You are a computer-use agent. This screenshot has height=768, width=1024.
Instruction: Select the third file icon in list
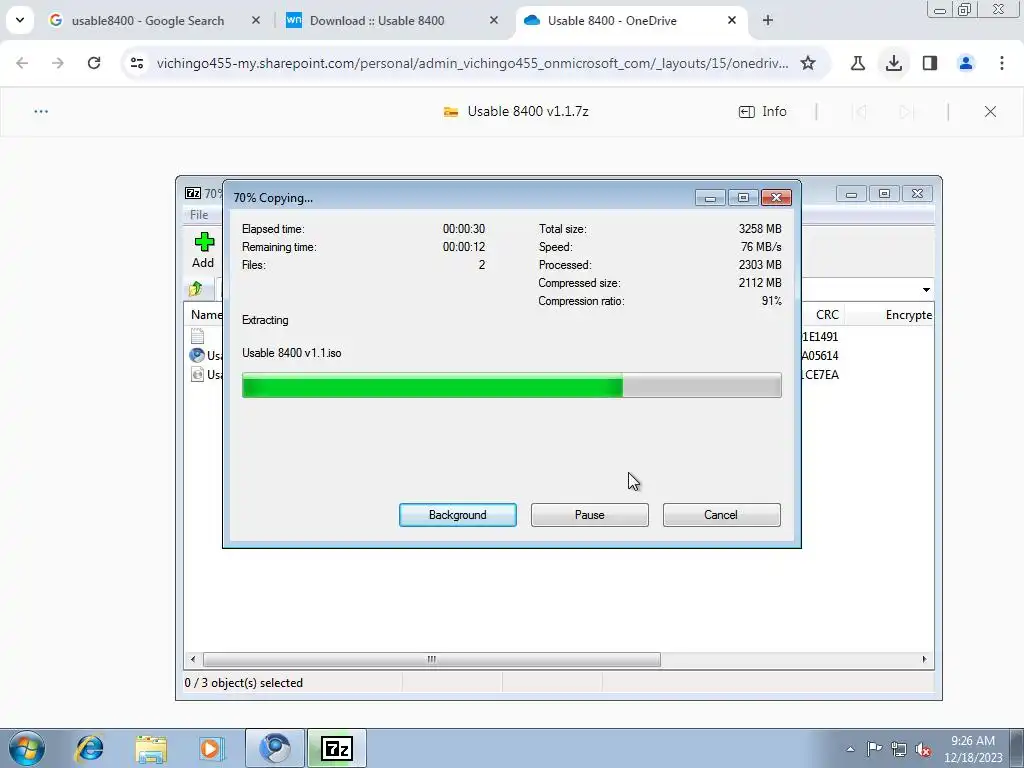click(x=197, y=374)
